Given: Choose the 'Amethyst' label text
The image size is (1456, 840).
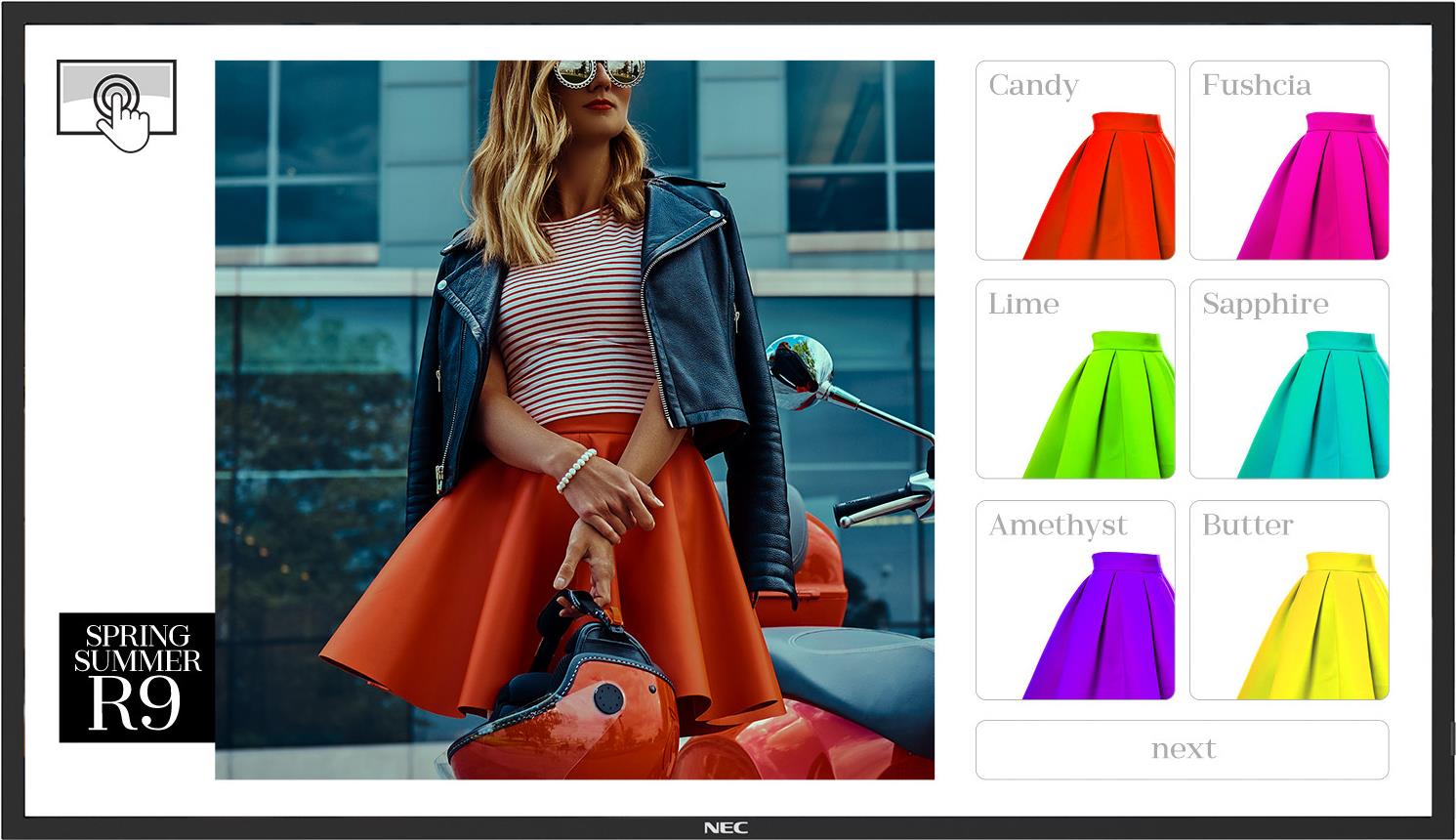Looking at the screenshot, I should click(x=1058, y=525).
